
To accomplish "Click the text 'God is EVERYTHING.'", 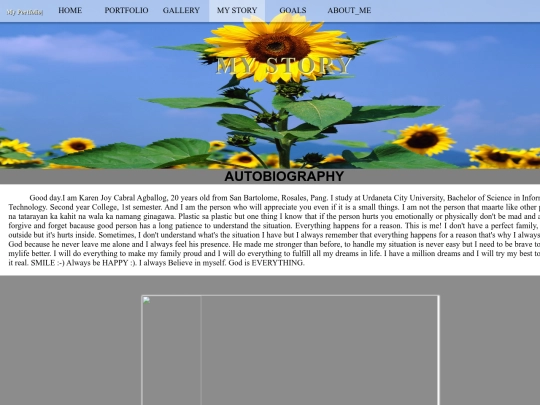I will [267, 263].
